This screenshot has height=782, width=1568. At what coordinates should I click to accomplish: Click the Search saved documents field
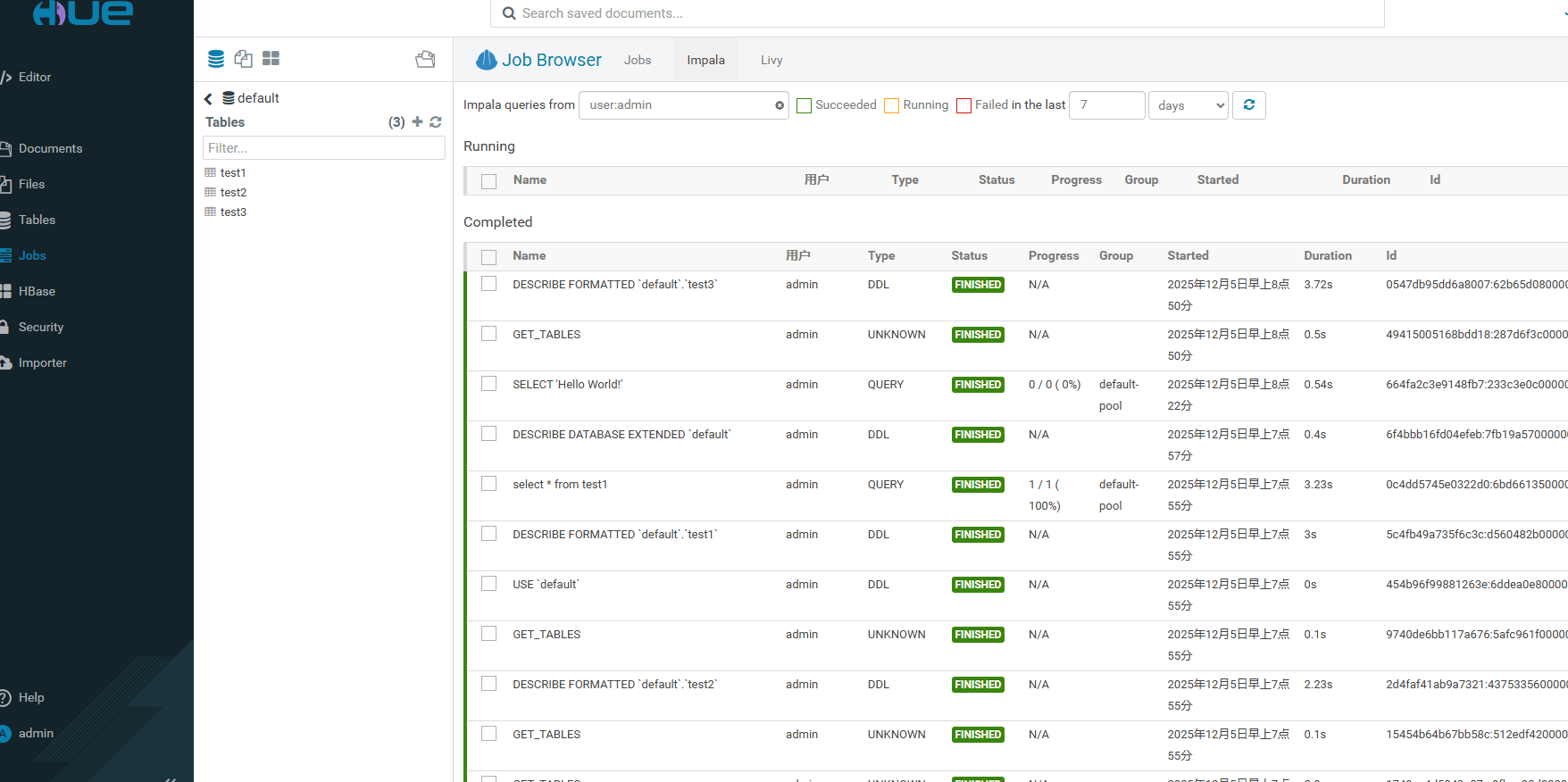938,13
